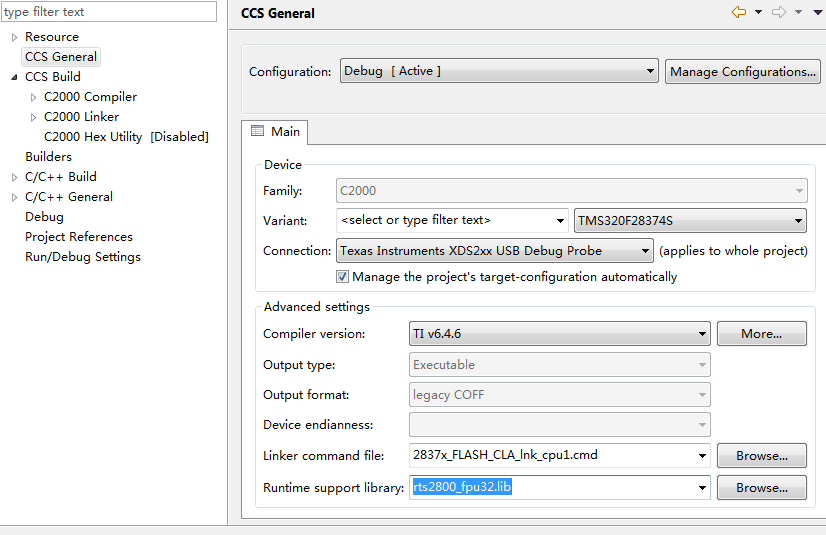Select CCS General in the tree
The height and width of the screenshot is (535, 826).
coord(61,57)
